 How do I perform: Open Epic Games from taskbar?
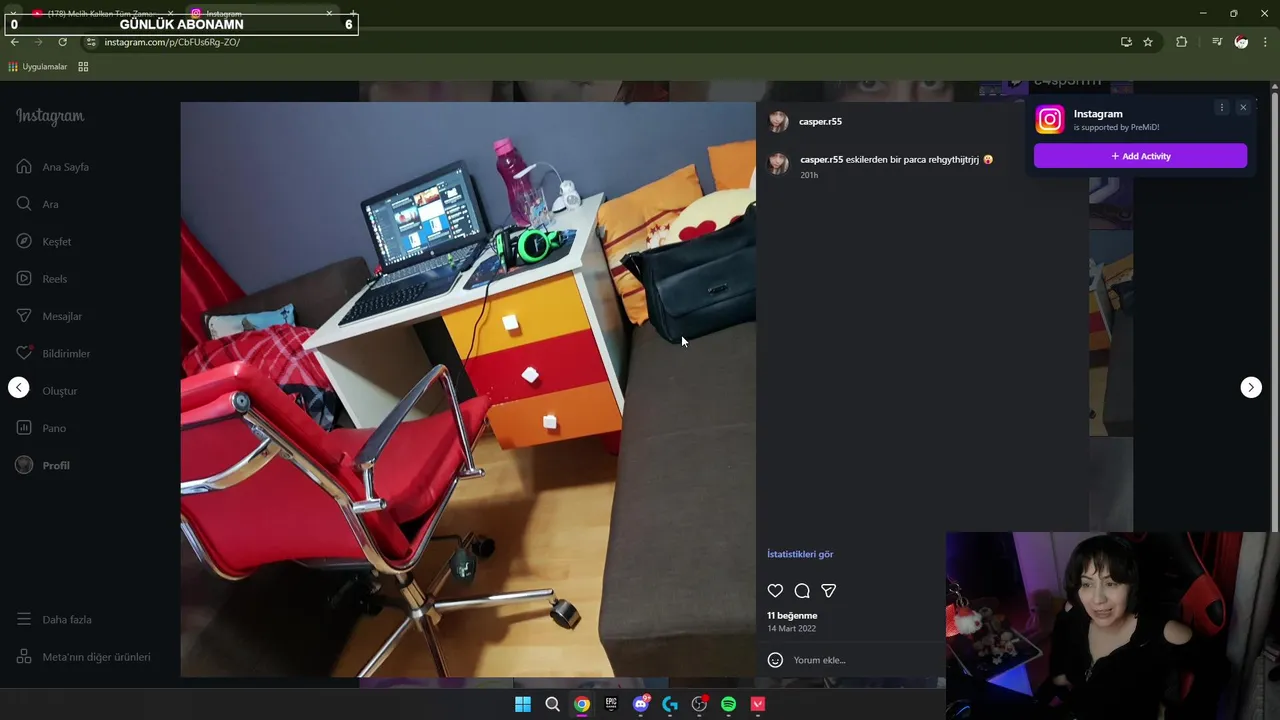(611, 704)
